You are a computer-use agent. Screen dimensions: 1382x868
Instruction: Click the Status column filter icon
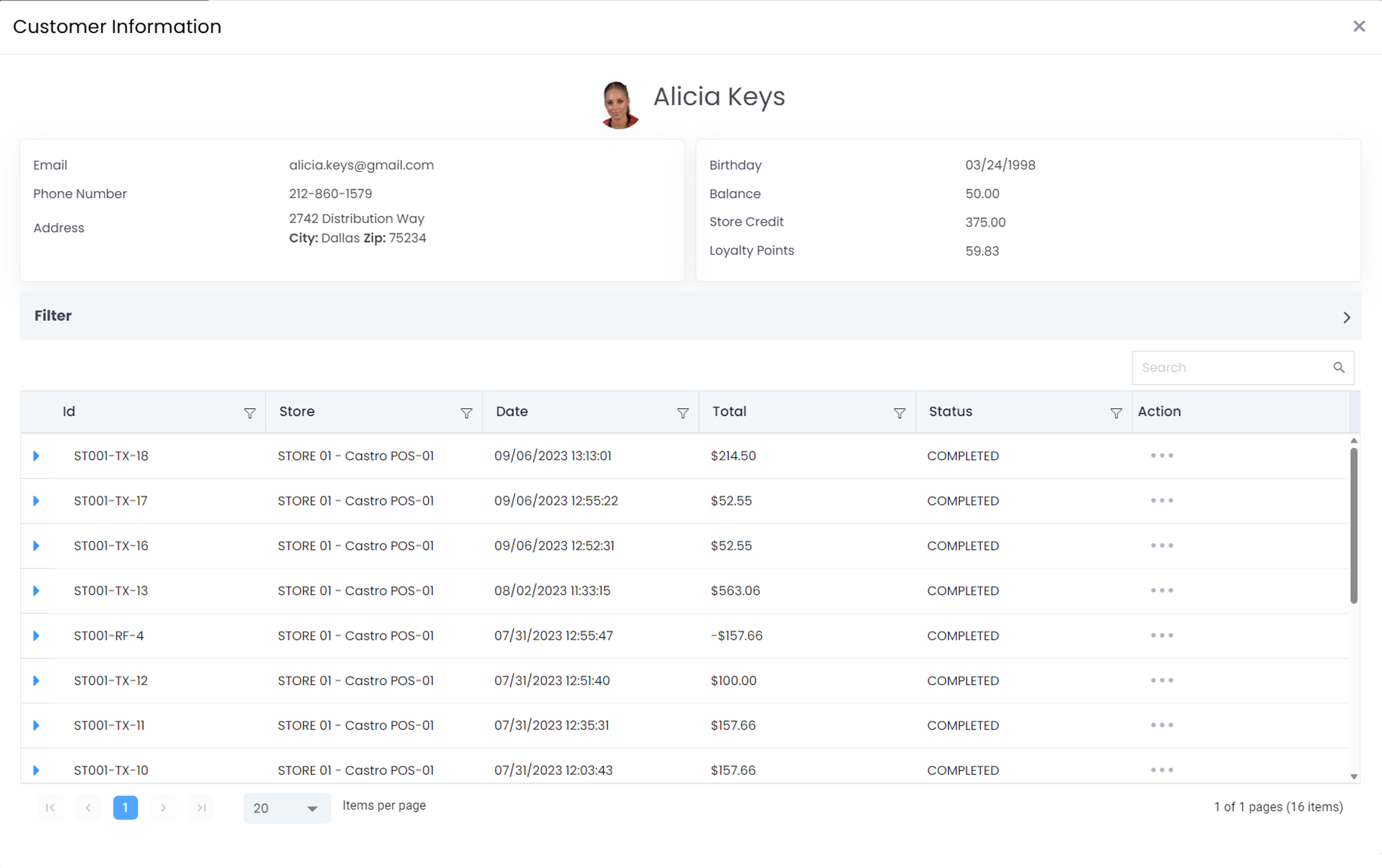1116,413
